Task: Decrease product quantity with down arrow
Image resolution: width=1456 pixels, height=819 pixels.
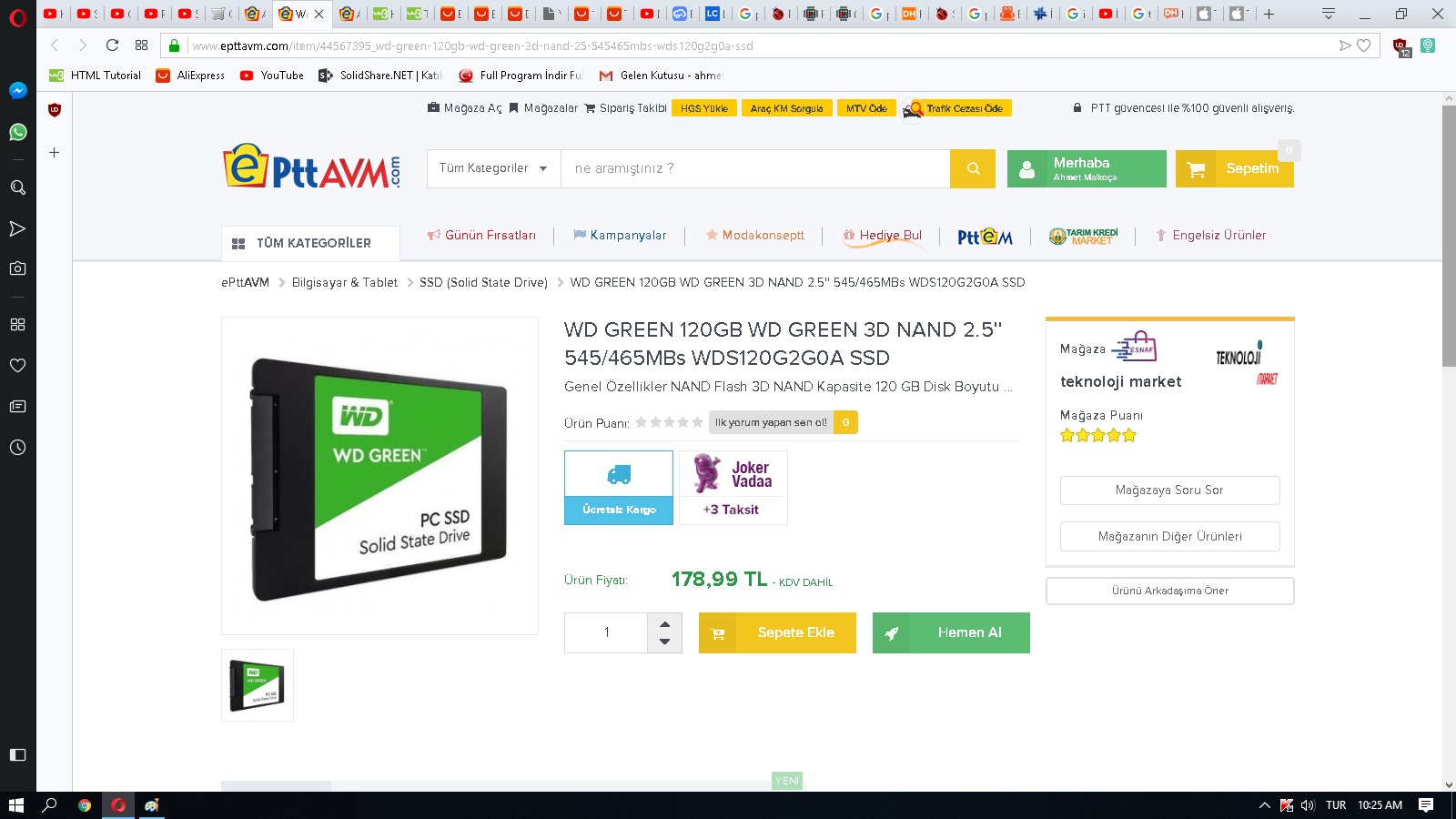Action: tap(664, 642)
